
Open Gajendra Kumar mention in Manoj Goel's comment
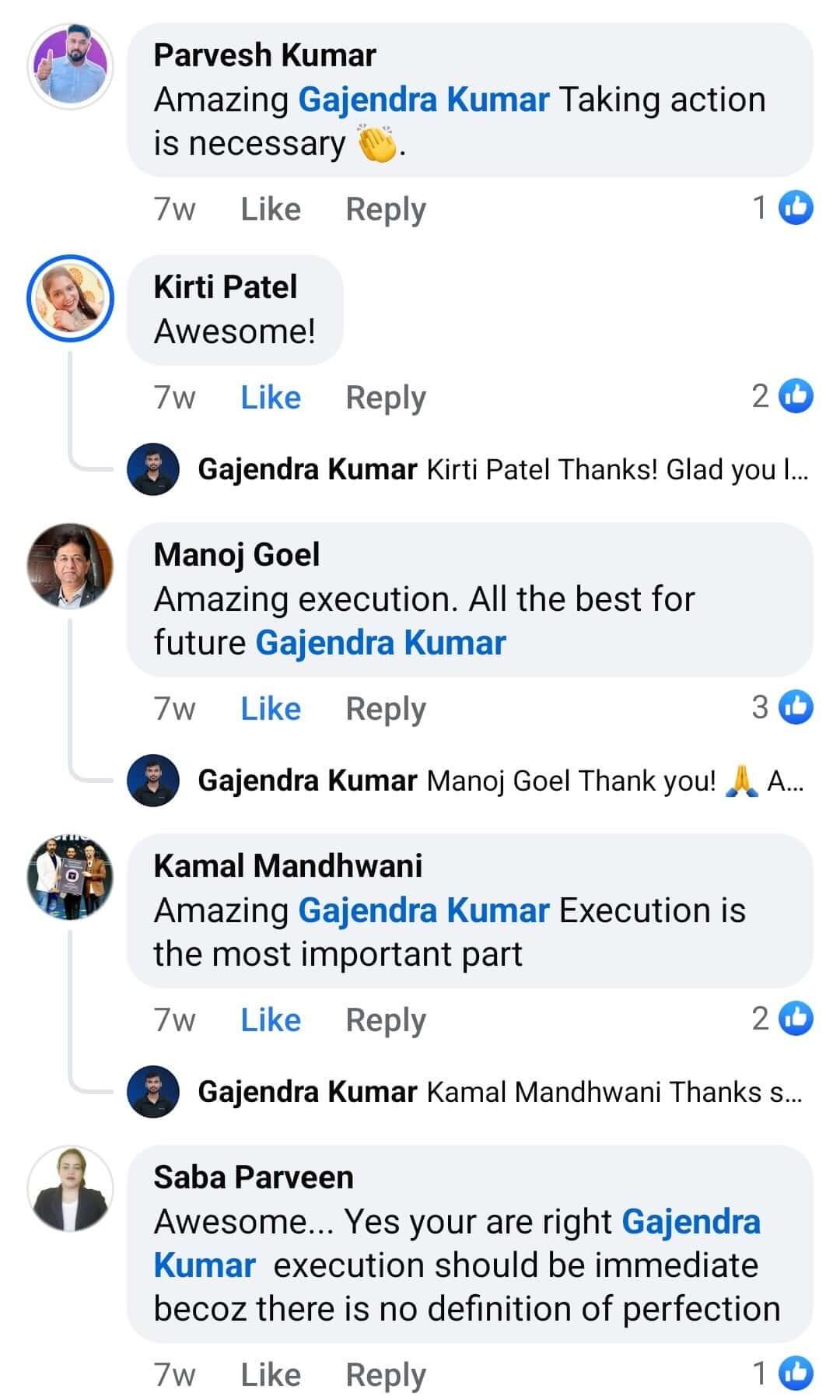click(x=380, y=642)
